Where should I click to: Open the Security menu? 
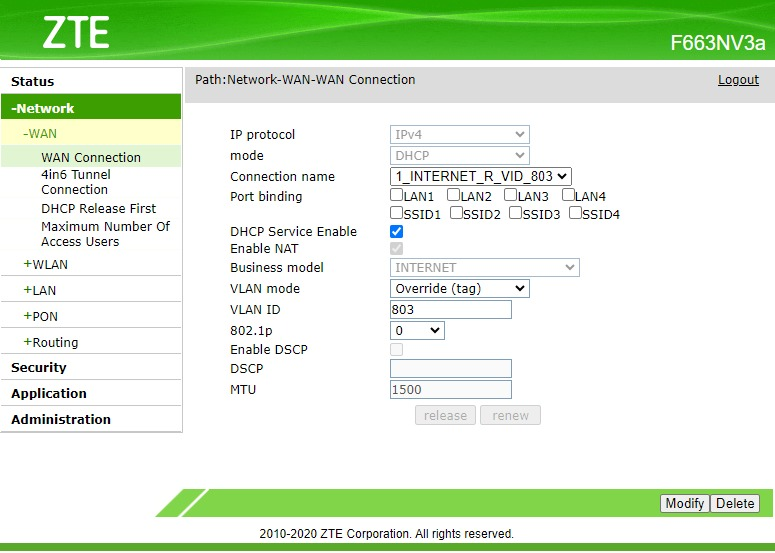pyautogui.click(x=39, y=367)
